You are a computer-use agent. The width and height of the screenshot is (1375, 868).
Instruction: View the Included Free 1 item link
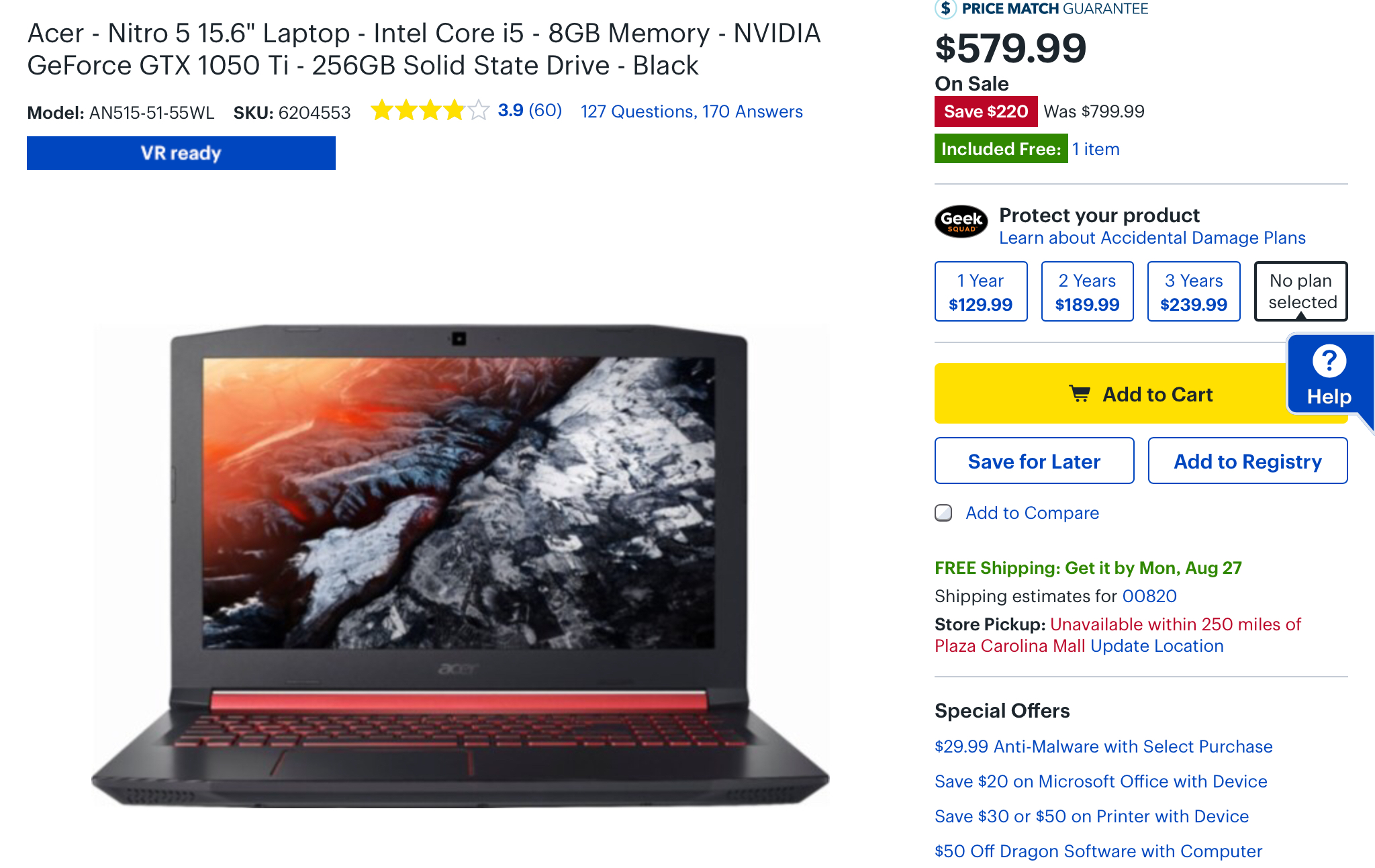pyautogui.click(x=1096, y=149)
